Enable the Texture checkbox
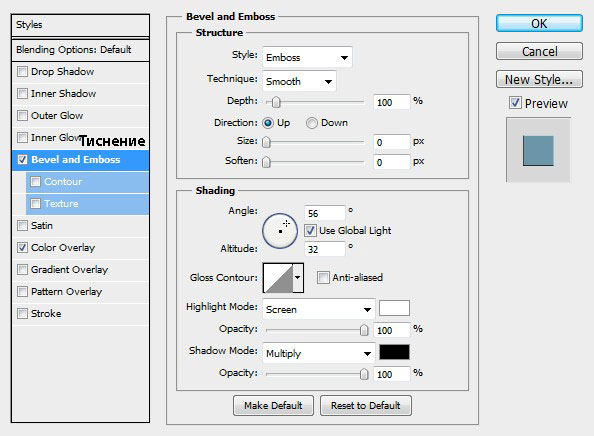The width and height of the screenshot is (594, 436). 36,203
